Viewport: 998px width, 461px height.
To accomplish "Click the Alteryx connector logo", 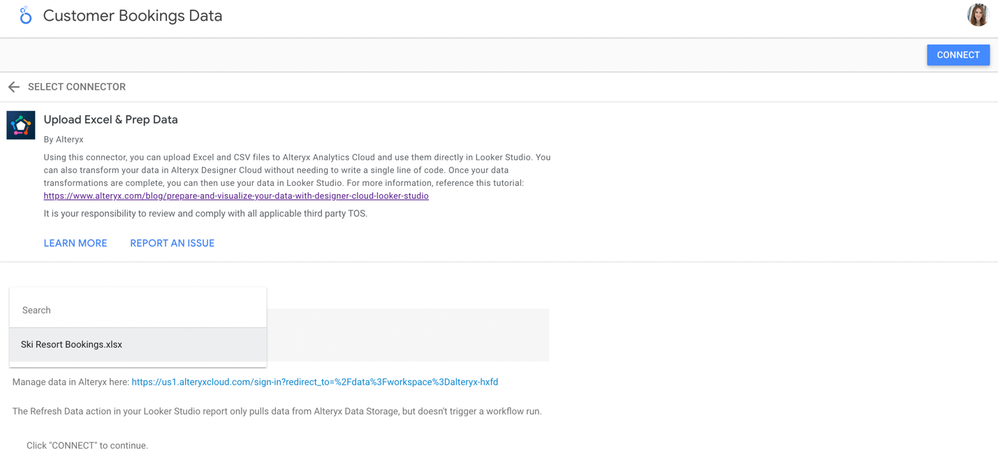I will pyautogui.click(x=21, y=125).
